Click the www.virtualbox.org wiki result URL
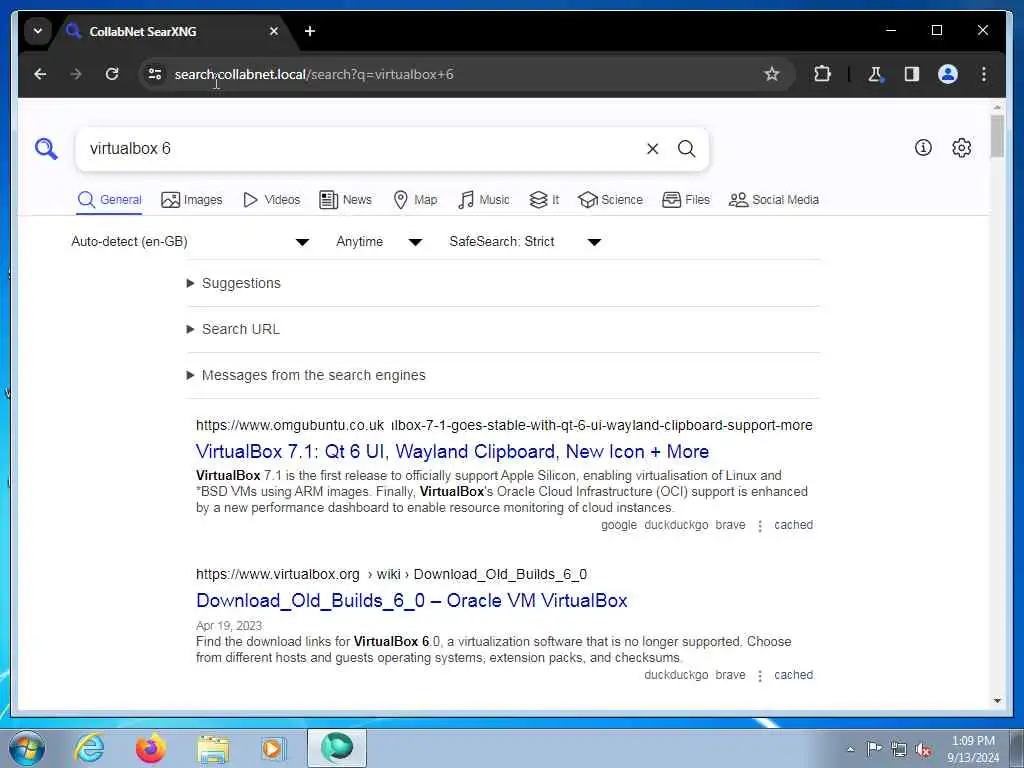Image resolution: width=1024 pixels, height=768 pixels. (391, 574)
